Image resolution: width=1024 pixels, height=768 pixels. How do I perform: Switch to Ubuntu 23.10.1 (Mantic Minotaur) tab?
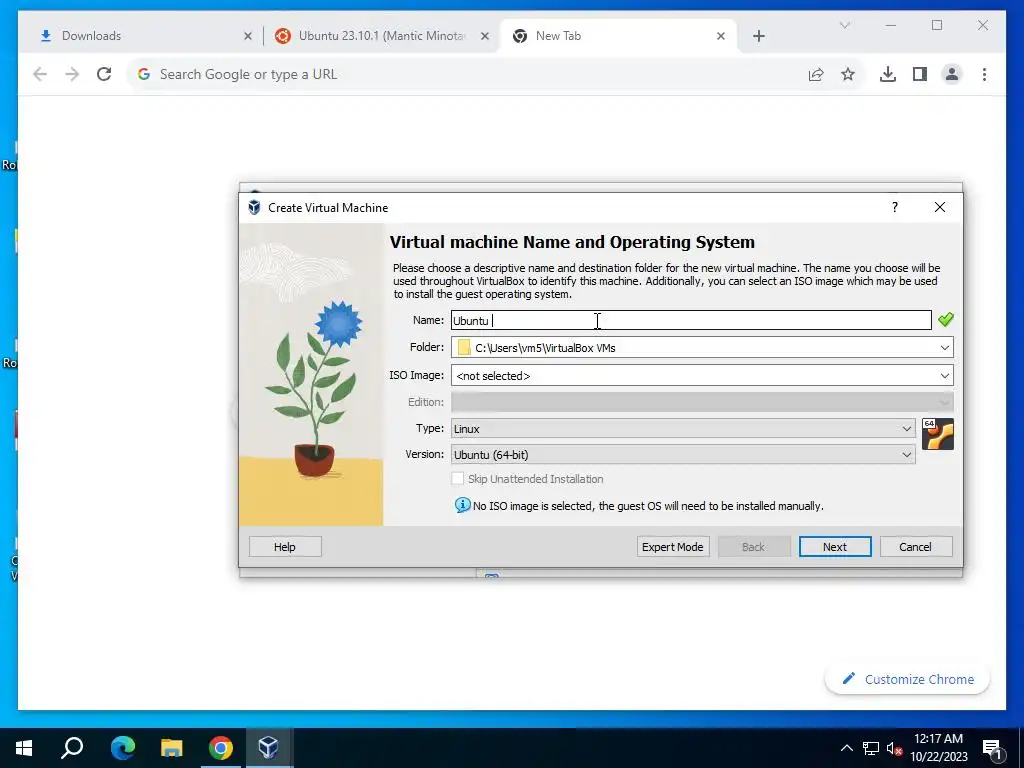[x=381, y=36]
